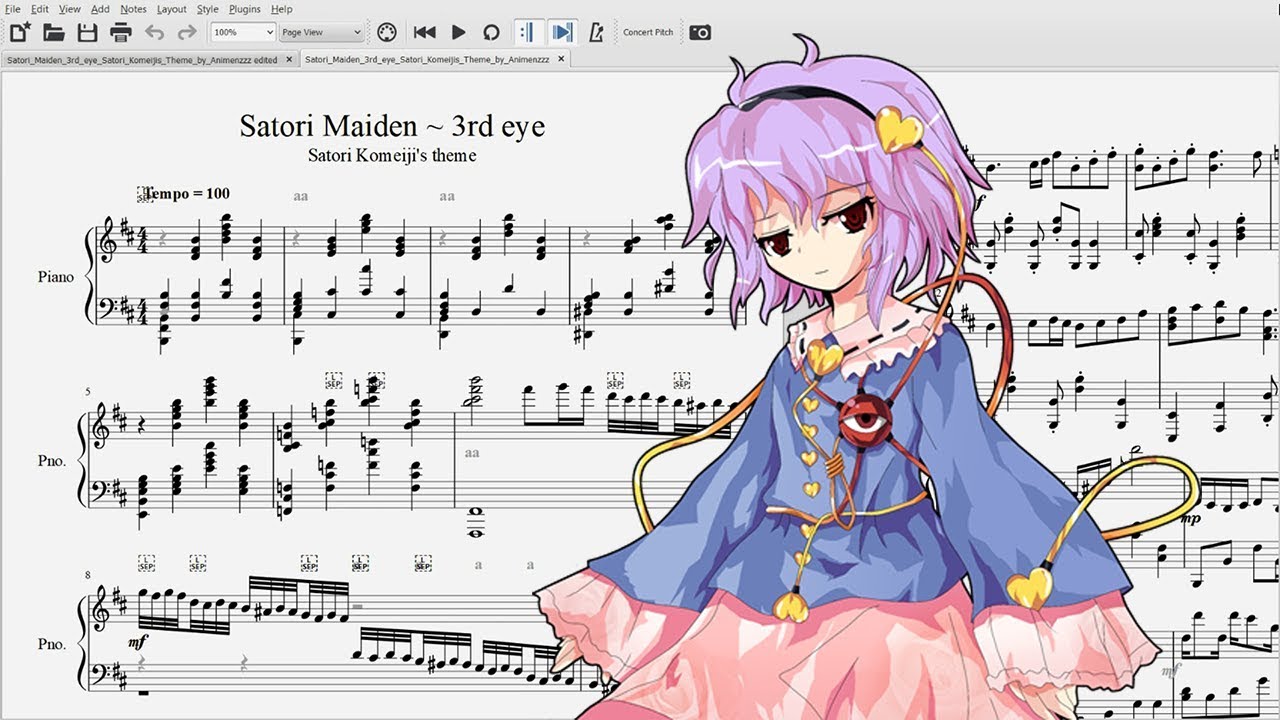Select measure number 5
Image resolution: width=1280 pixels, height=720 pixels.
click(88, 391)
